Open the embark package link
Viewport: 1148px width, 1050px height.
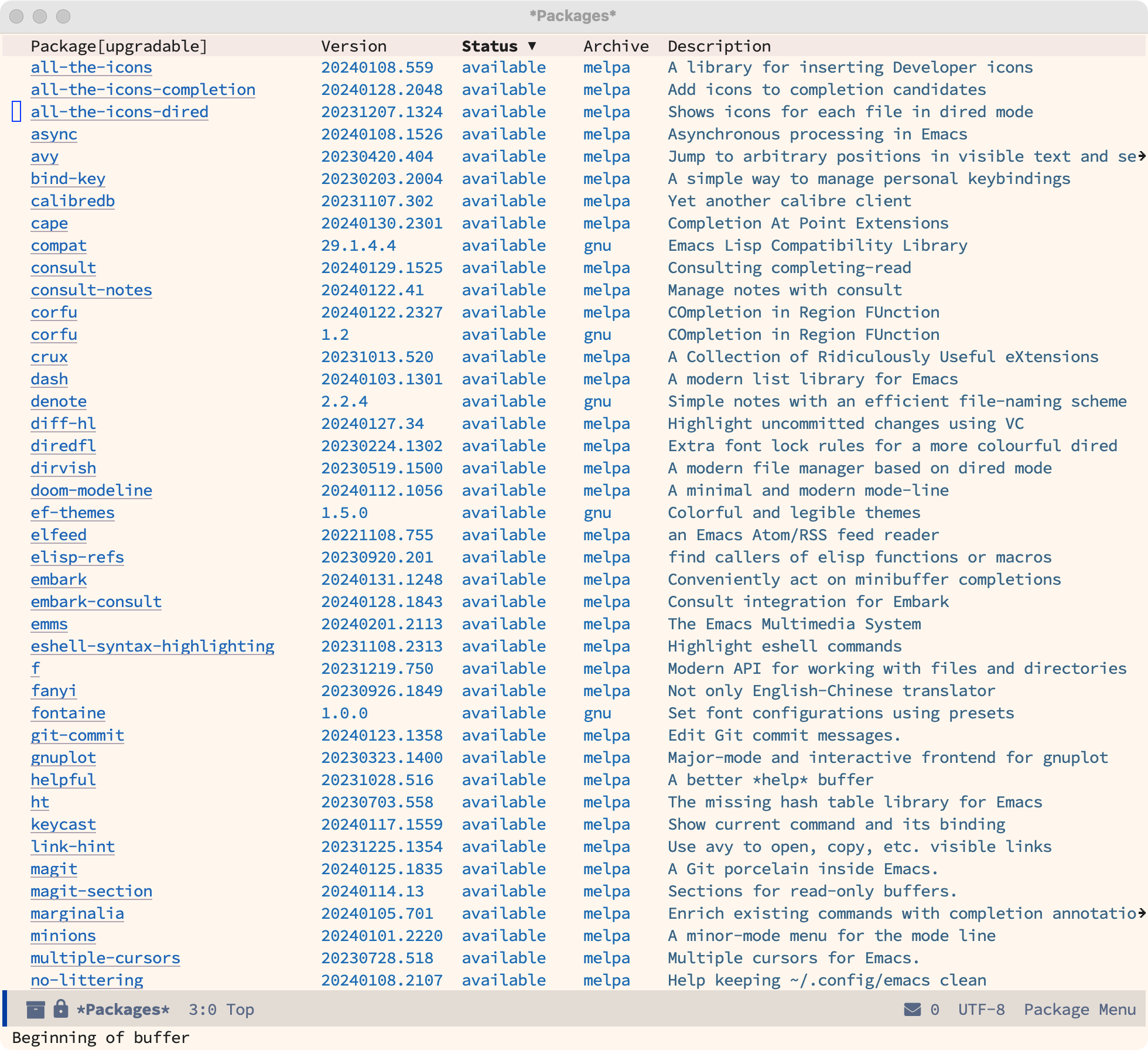click(59, 579)
